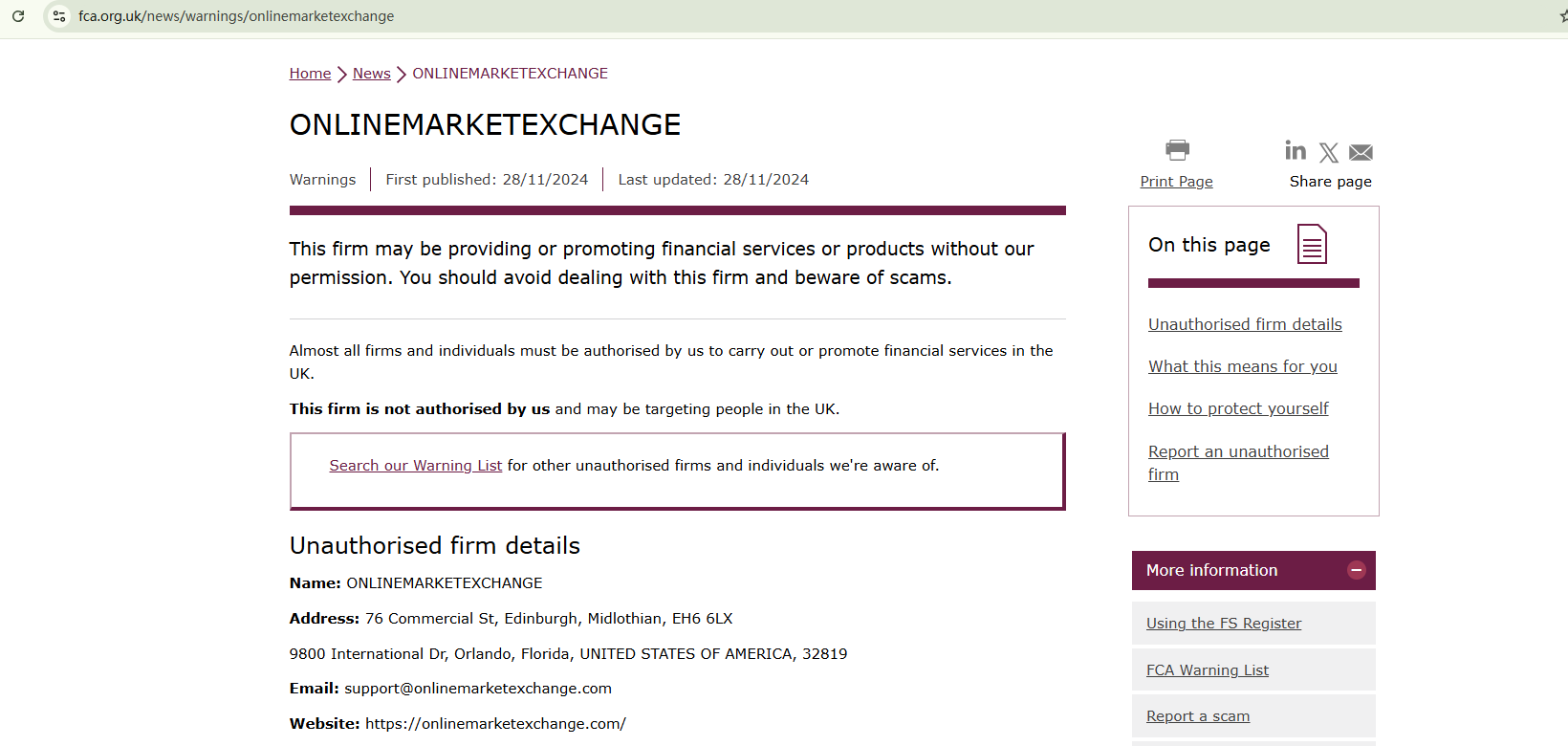1568x746 pixels.
Task: Click the document icon next to On this page
Action: tap(1312, 244)
